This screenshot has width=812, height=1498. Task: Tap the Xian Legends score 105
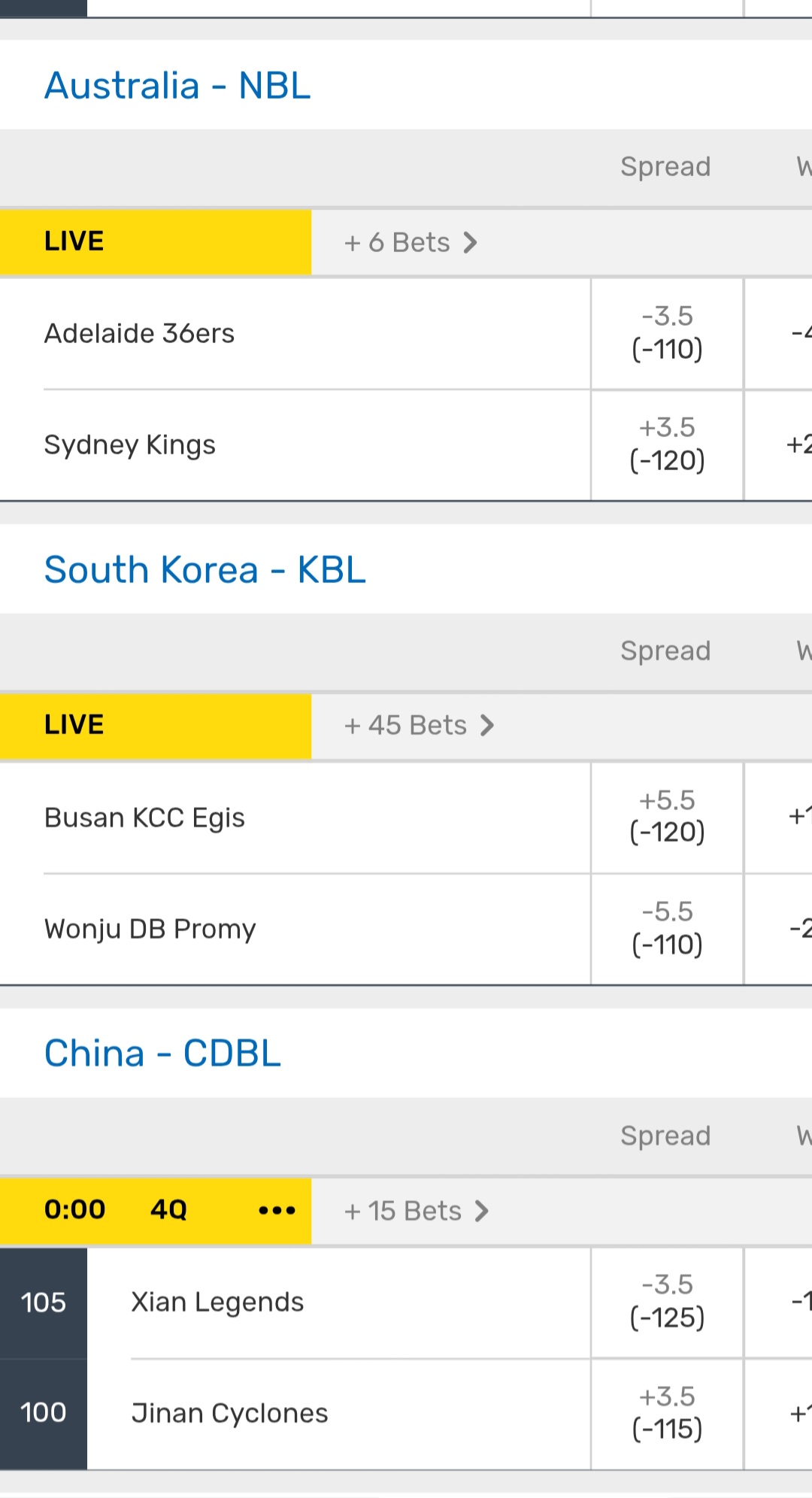(x=44, y=1302)
